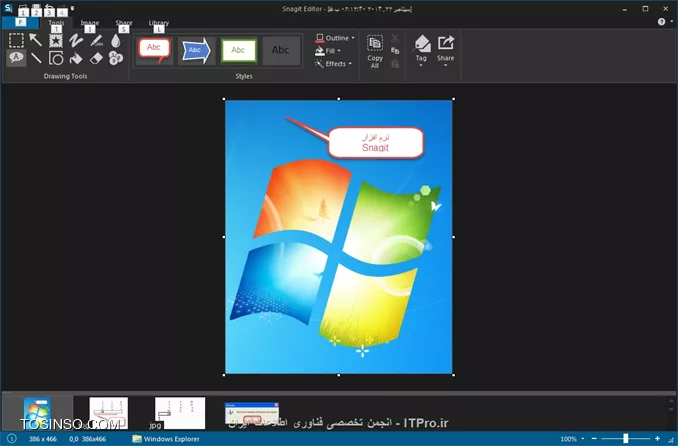
Task: Click the Styles group label
Action: tap(244, 76)
